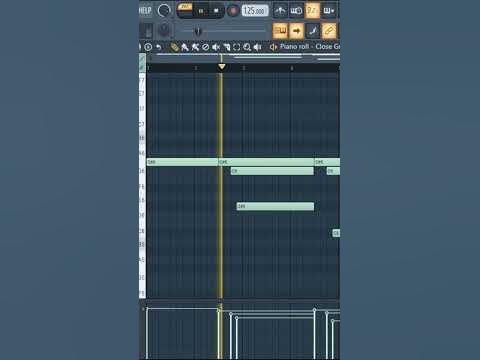Click the dark knob in the second toolbar row
Screen dimensions: 480x360
click(164, 31)
